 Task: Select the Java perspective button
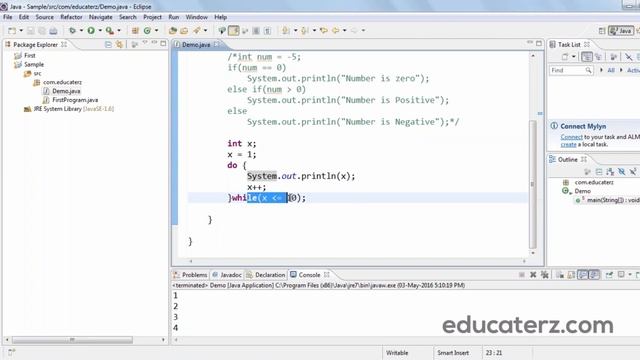click(x=621, y=31)
